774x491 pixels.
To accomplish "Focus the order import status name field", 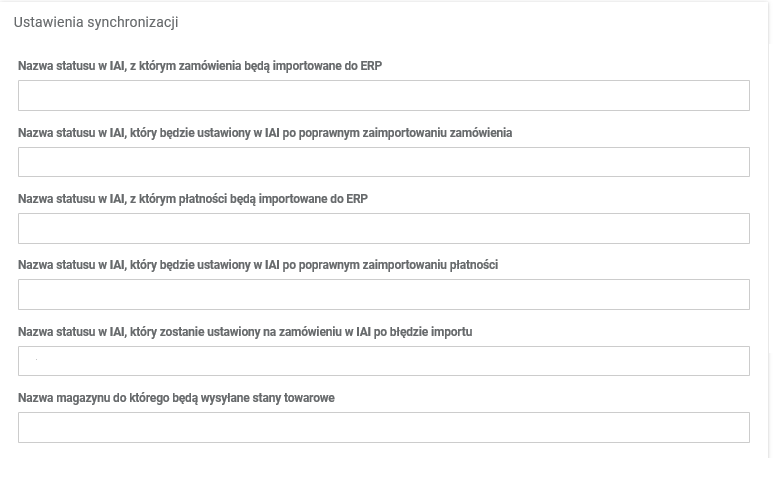I will point(383,96).
